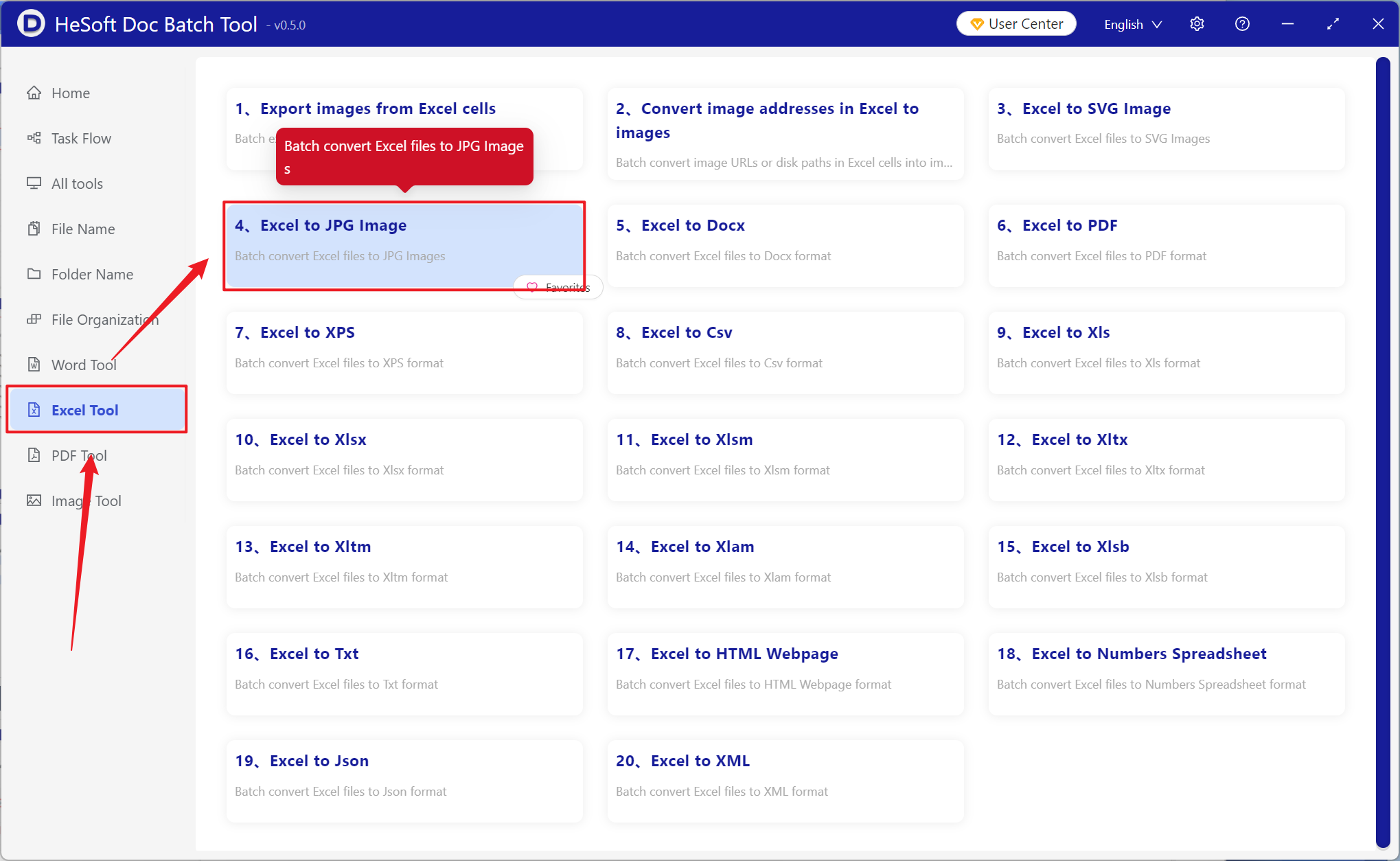Click the Favorites heart icon
The image size is (1400, 861).
[x=532, y=287]
